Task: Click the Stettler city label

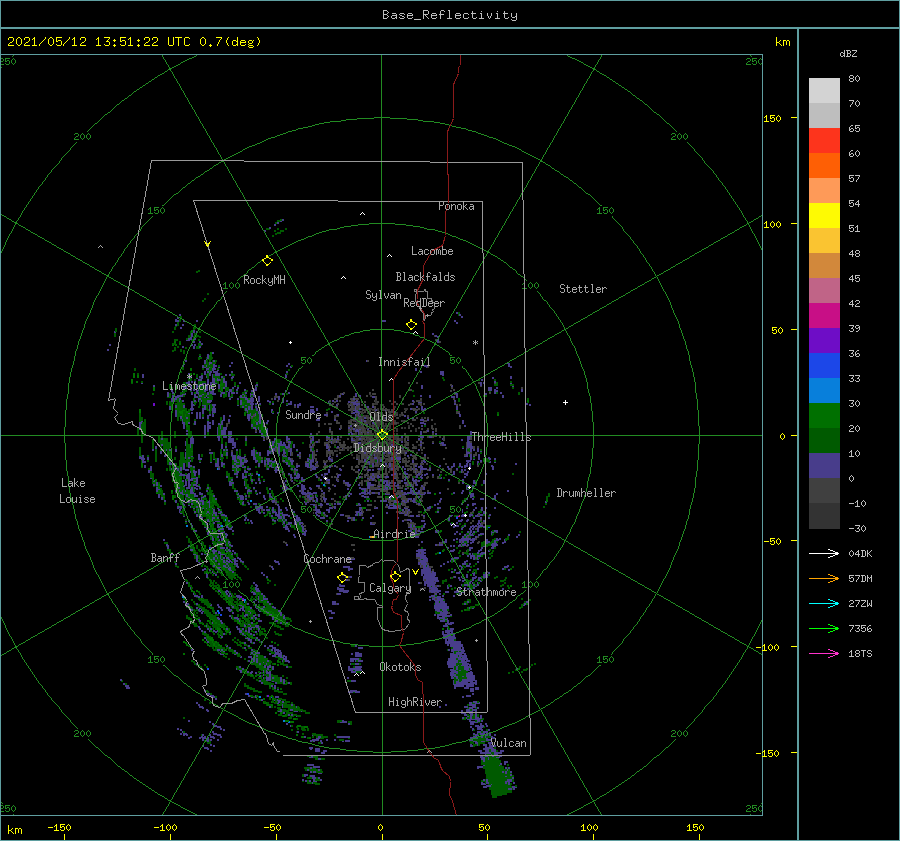Action: click(x=583, y=289)
